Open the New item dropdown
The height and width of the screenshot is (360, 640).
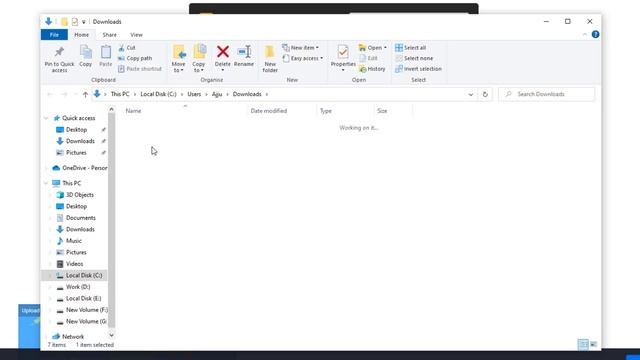[300, 48]
